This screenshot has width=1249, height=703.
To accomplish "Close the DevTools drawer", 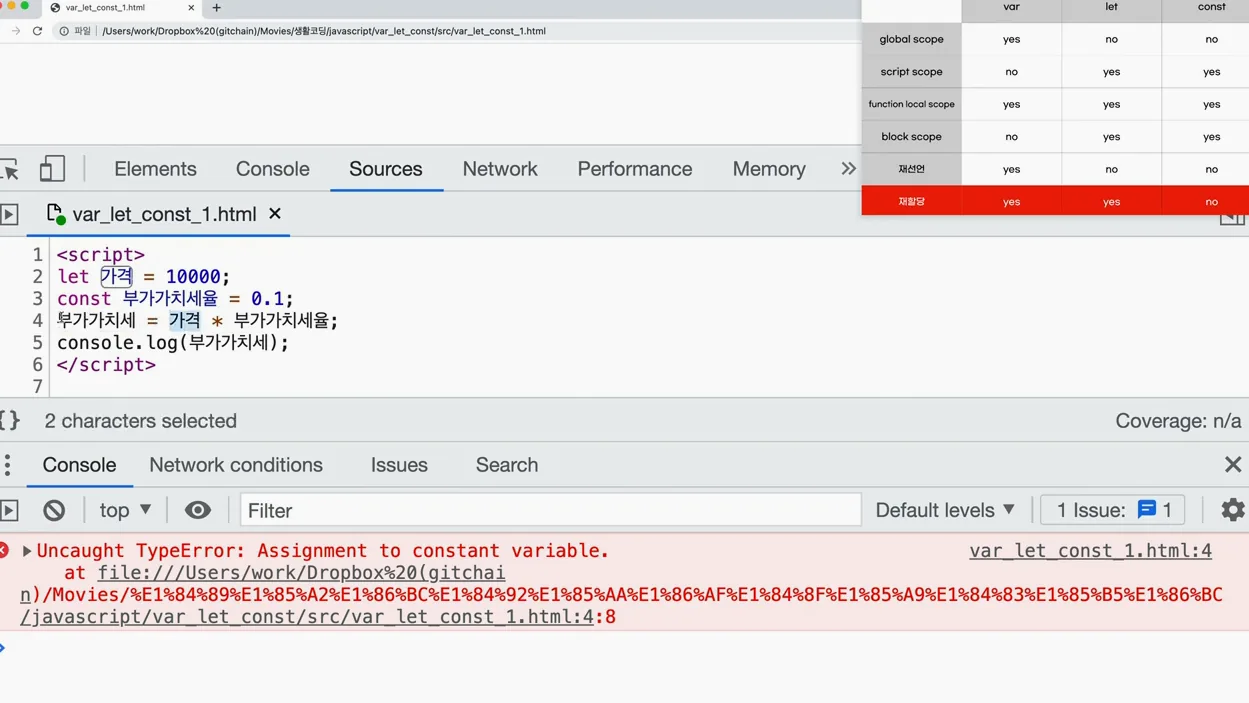I will [x=1233, y=465].
